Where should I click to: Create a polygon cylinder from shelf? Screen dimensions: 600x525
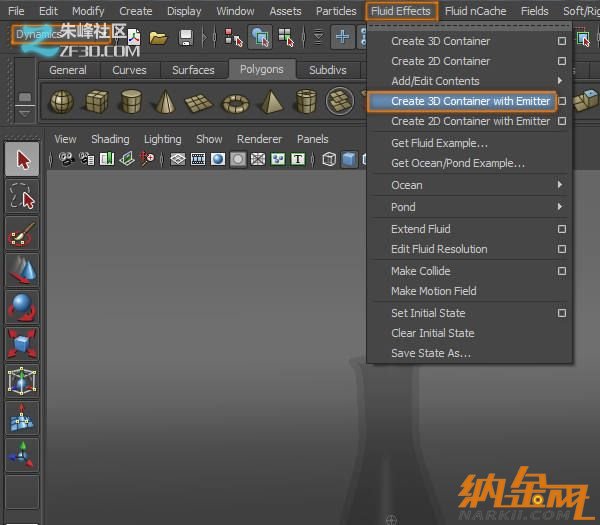point(131,101)
